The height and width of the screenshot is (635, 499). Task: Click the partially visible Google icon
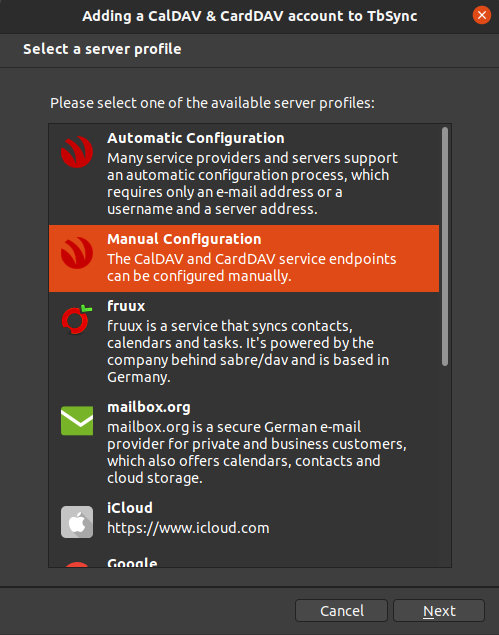[x=77, y=564]
